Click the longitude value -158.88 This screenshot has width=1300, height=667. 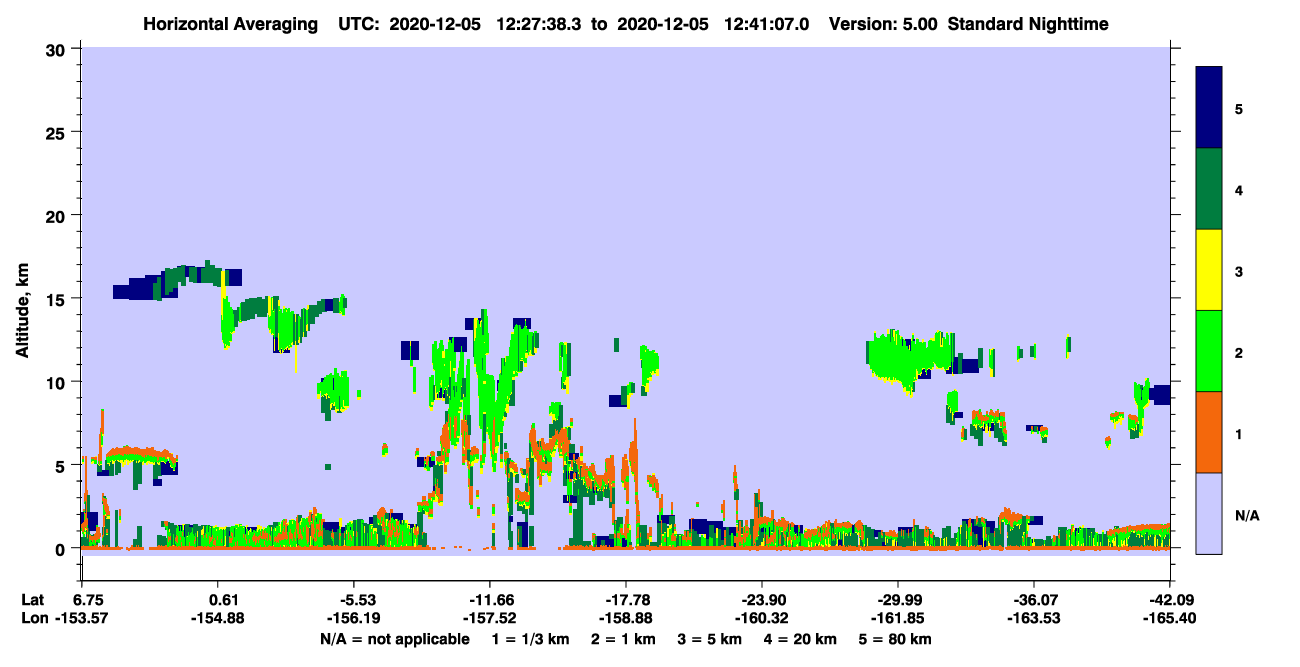coord(626,619)
